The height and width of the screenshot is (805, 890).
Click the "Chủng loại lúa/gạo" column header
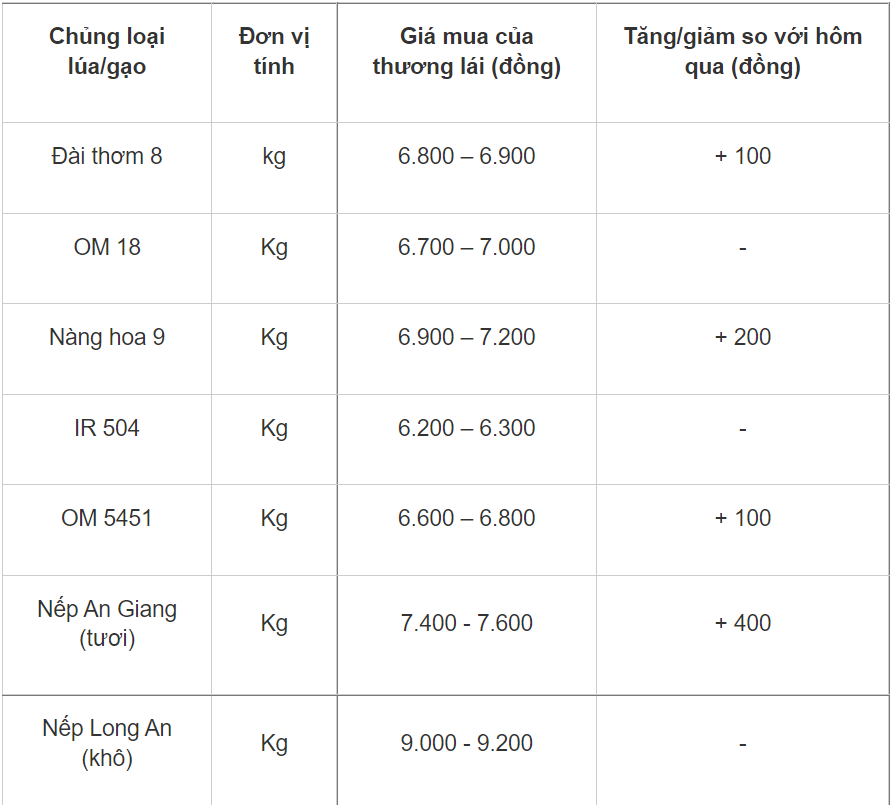pos(107,52)
